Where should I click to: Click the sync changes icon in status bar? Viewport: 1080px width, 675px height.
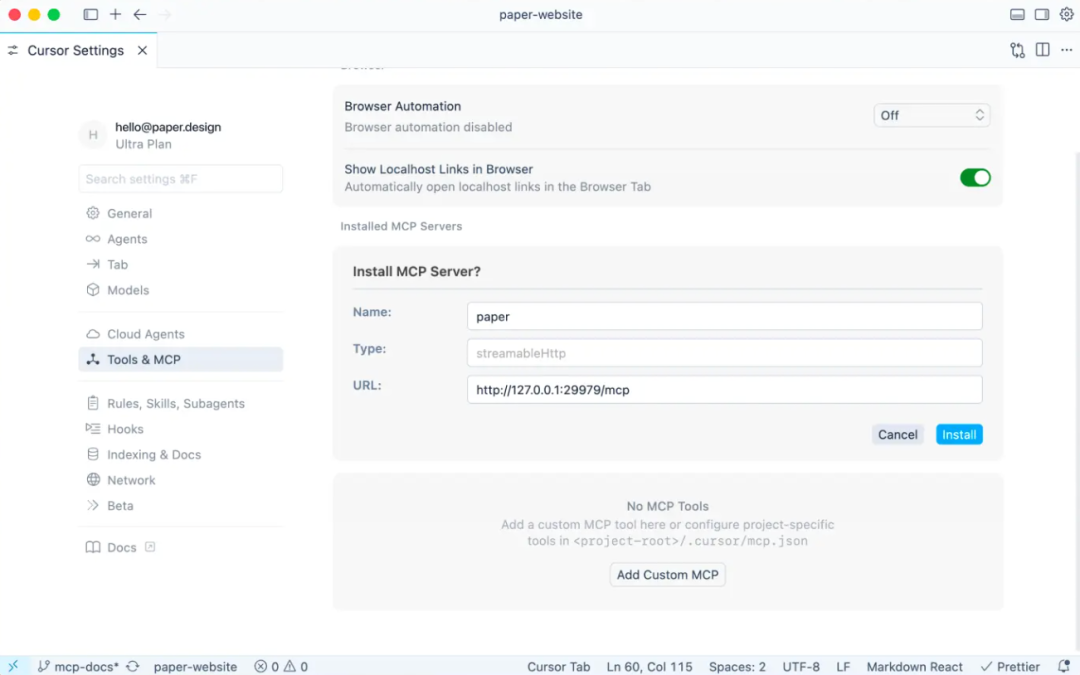132,666
